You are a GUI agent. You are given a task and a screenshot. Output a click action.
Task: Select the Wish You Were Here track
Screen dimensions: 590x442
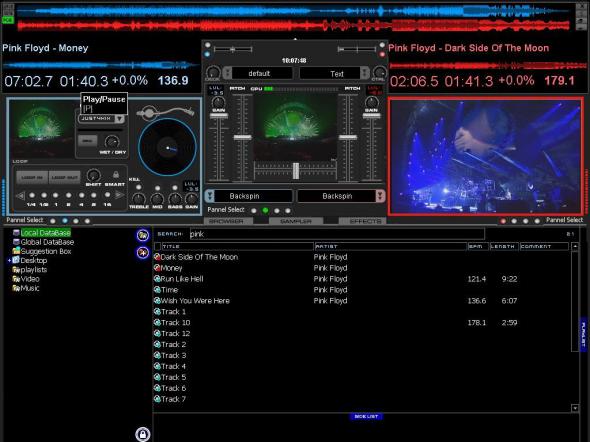195,301
